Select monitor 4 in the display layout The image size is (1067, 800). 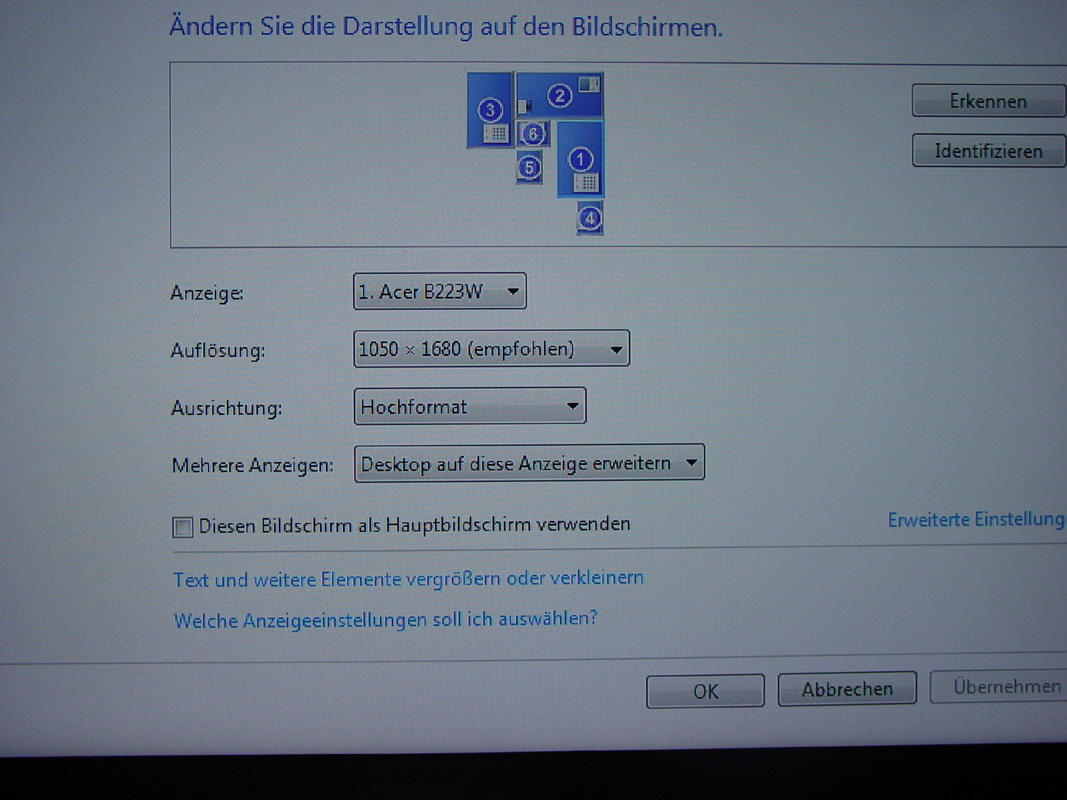click(x=590, y=217)
